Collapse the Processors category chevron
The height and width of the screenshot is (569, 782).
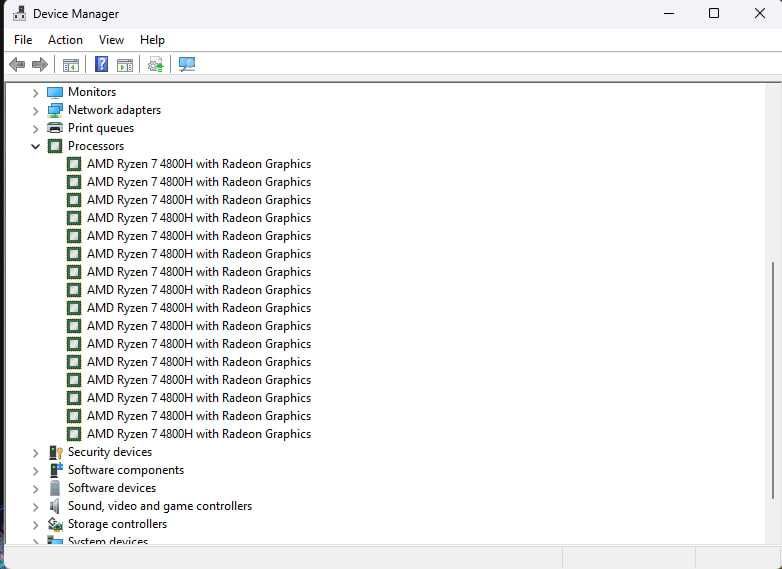[35, 147]
